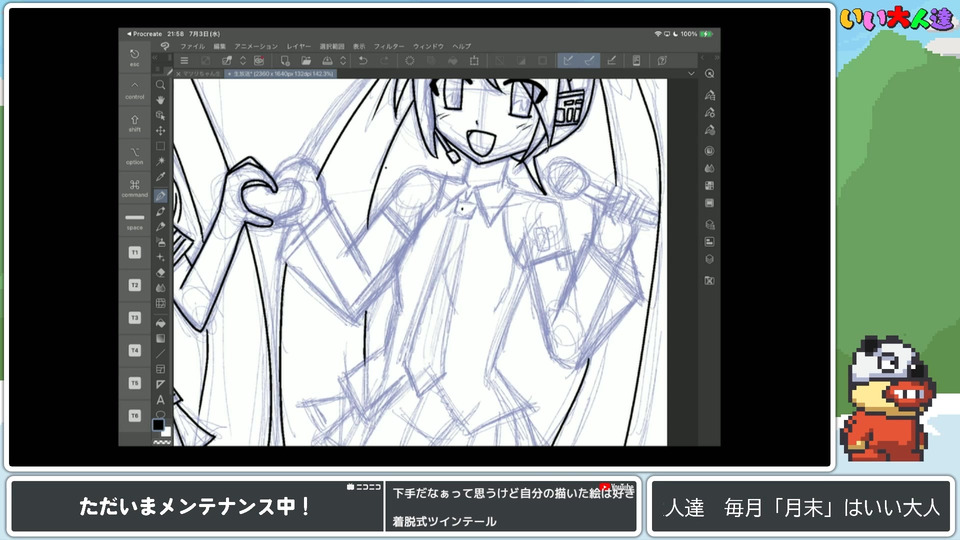The image size is (960, 540).
Task: Toggle the option modifier key
Action: (x=135, y=156)
